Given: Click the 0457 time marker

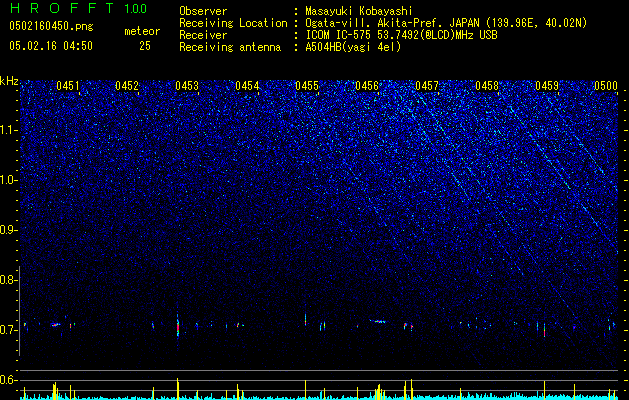Looking at the screenshot, I should coord(427,86).
